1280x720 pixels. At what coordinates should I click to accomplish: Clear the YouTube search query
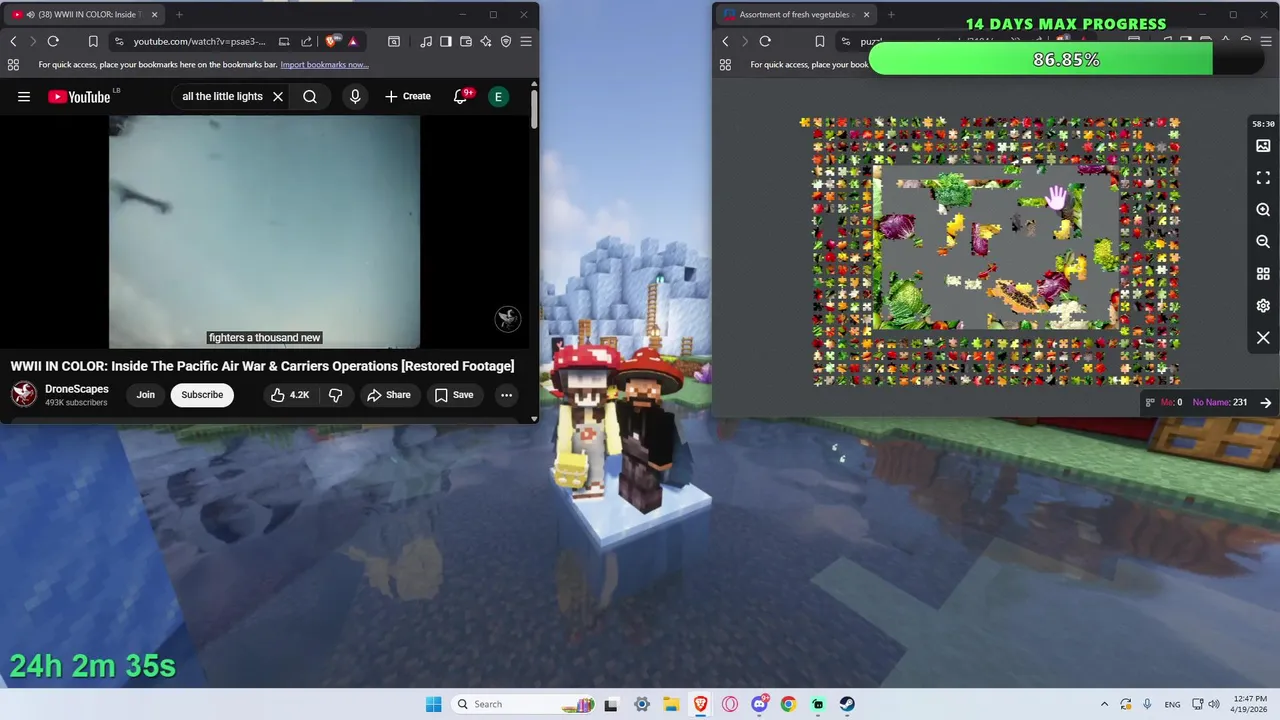pos(278,97)
